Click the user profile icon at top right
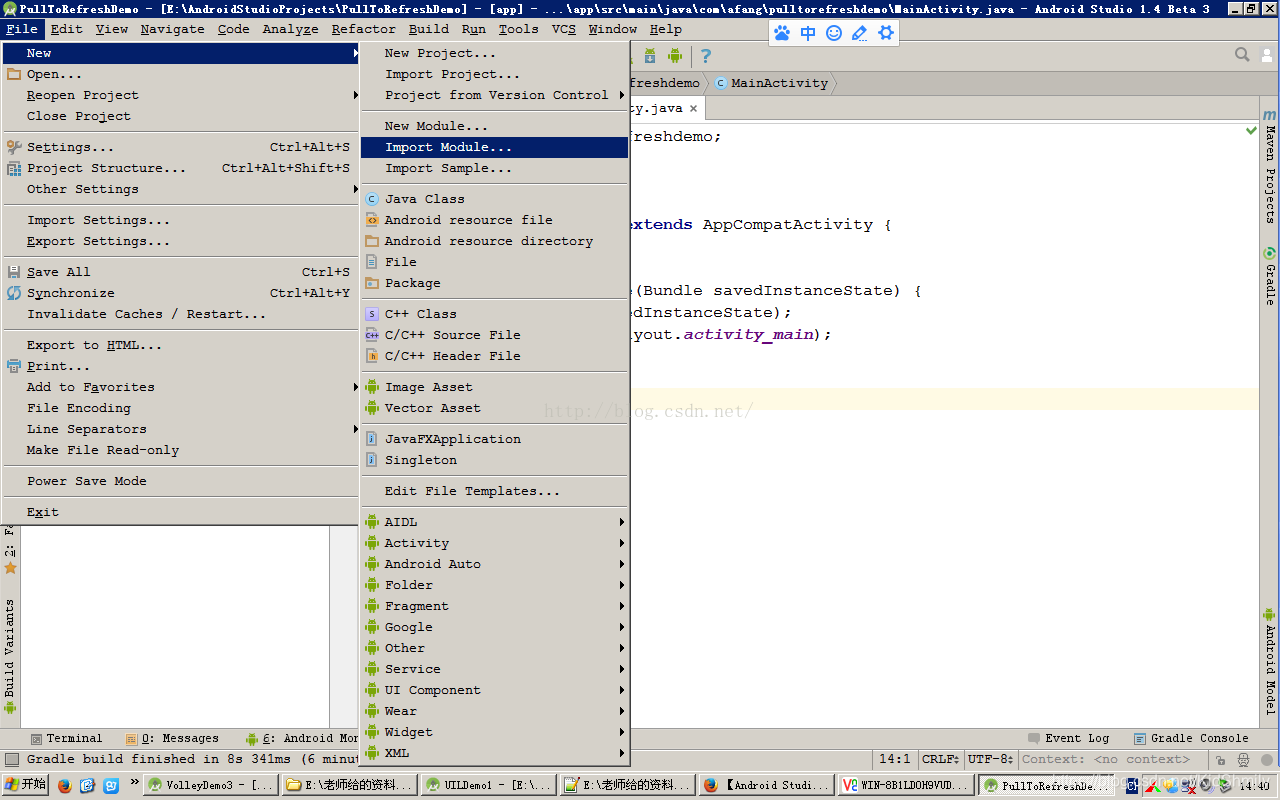The image size is (1280, 800). 1267,55
